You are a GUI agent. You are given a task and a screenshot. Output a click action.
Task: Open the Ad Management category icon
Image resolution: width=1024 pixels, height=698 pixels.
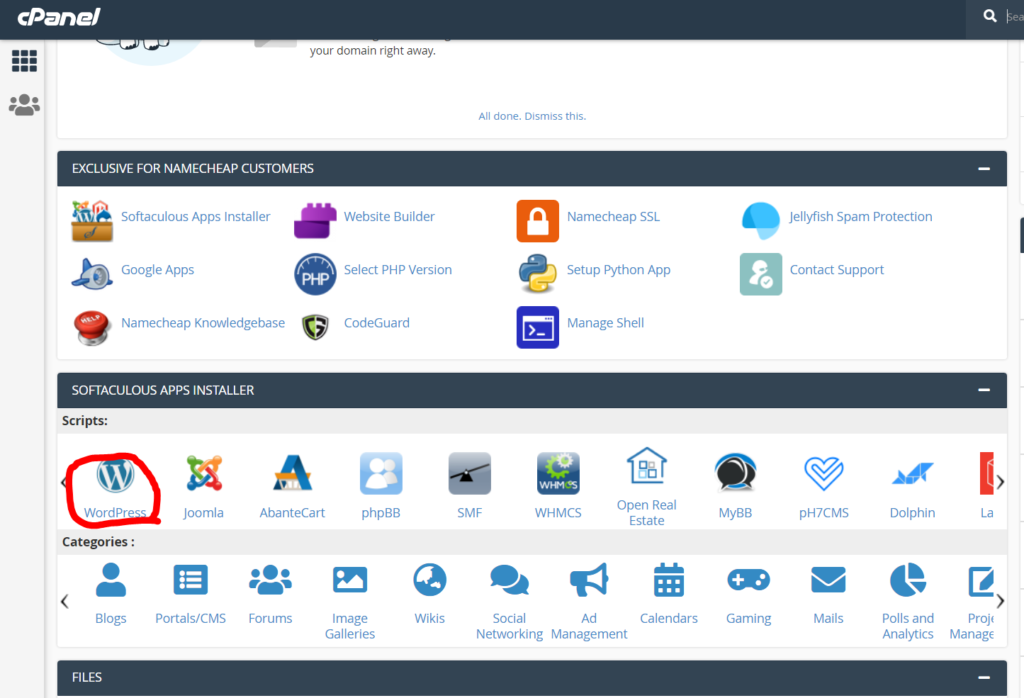pos(589,580)
